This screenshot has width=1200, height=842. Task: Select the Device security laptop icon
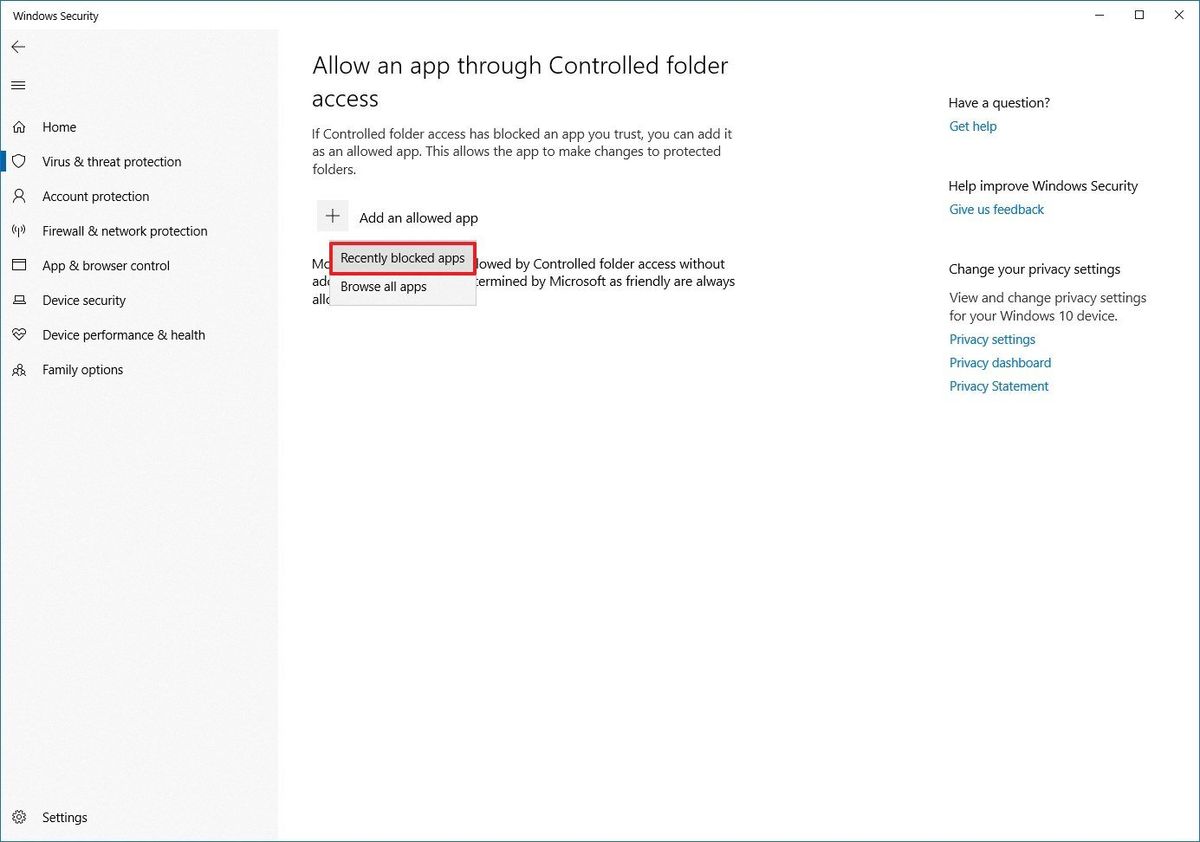pos(20,300)
